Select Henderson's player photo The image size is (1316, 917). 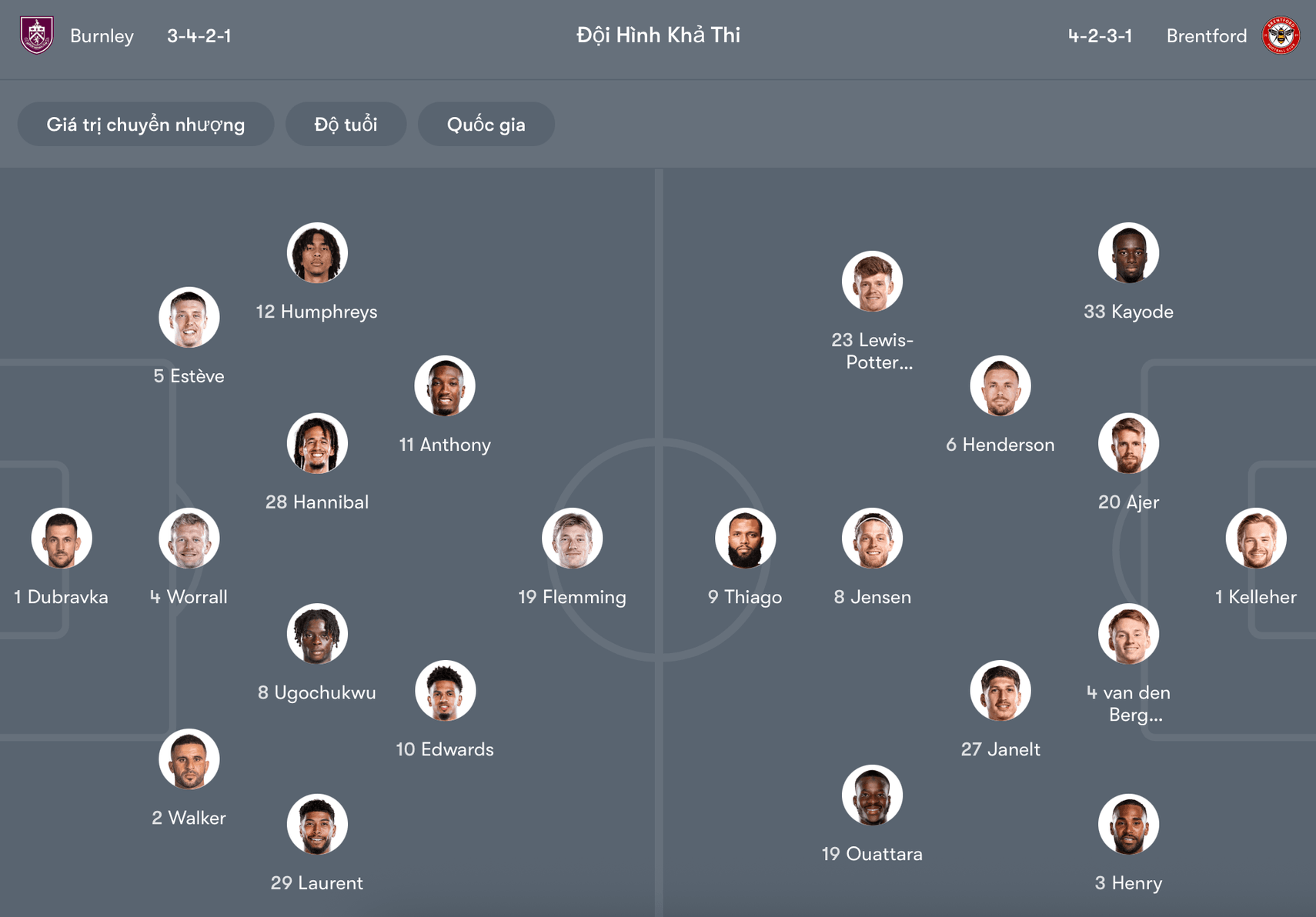[x=1000, y=386]
